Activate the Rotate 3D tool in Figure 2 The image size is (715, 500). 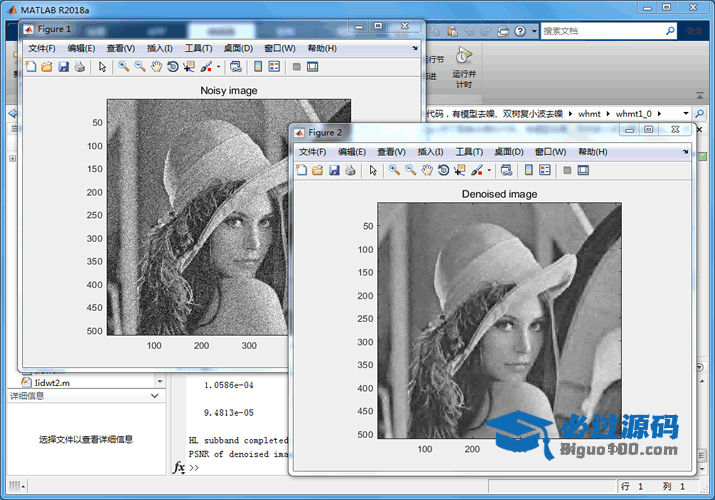(x=443, y=170)
